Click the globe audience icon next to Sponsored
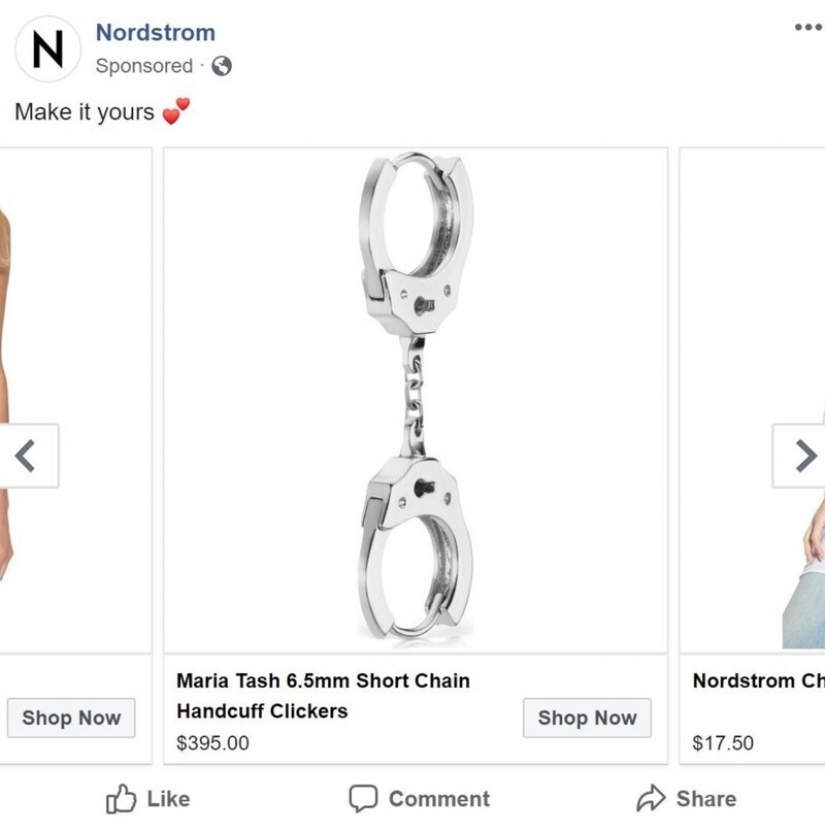This screenshot has height=832, width=825. pos(222,67)
